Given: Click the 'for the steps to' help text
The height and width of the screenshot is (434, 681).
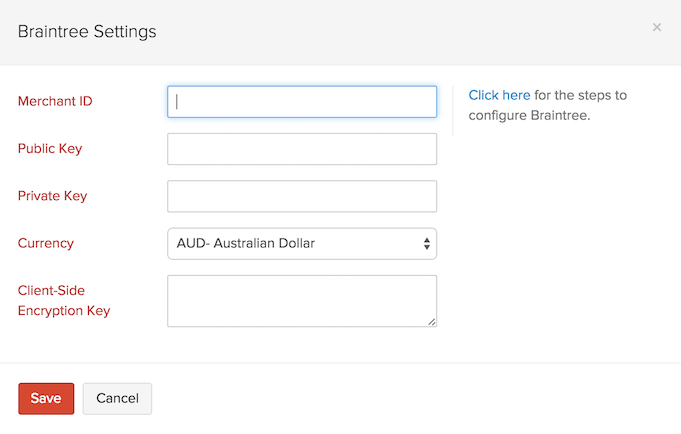Looking at the screenshot, I should point(581,95).
